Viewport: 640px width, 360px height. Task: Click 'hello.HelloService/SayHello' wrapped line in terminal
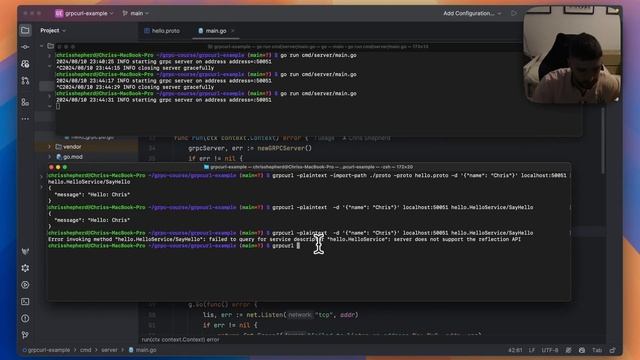click(x=89, y=182)
